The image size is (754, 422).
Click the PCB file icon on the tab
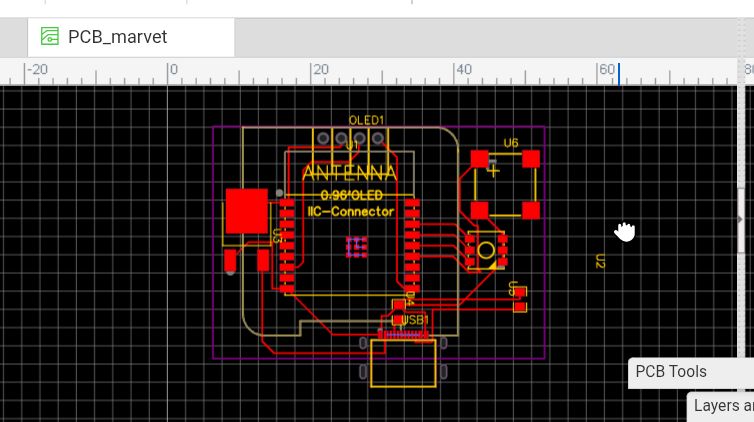pyautogui.click(x=50, y=38)
